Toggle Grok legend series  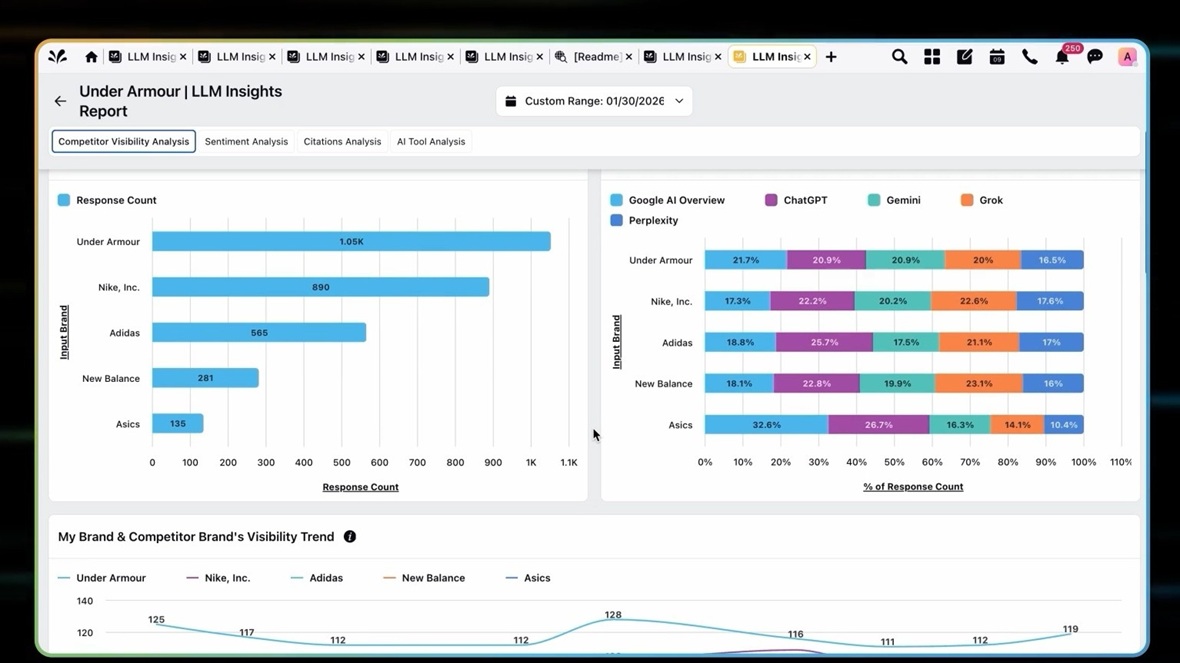(x=982, y=200)
